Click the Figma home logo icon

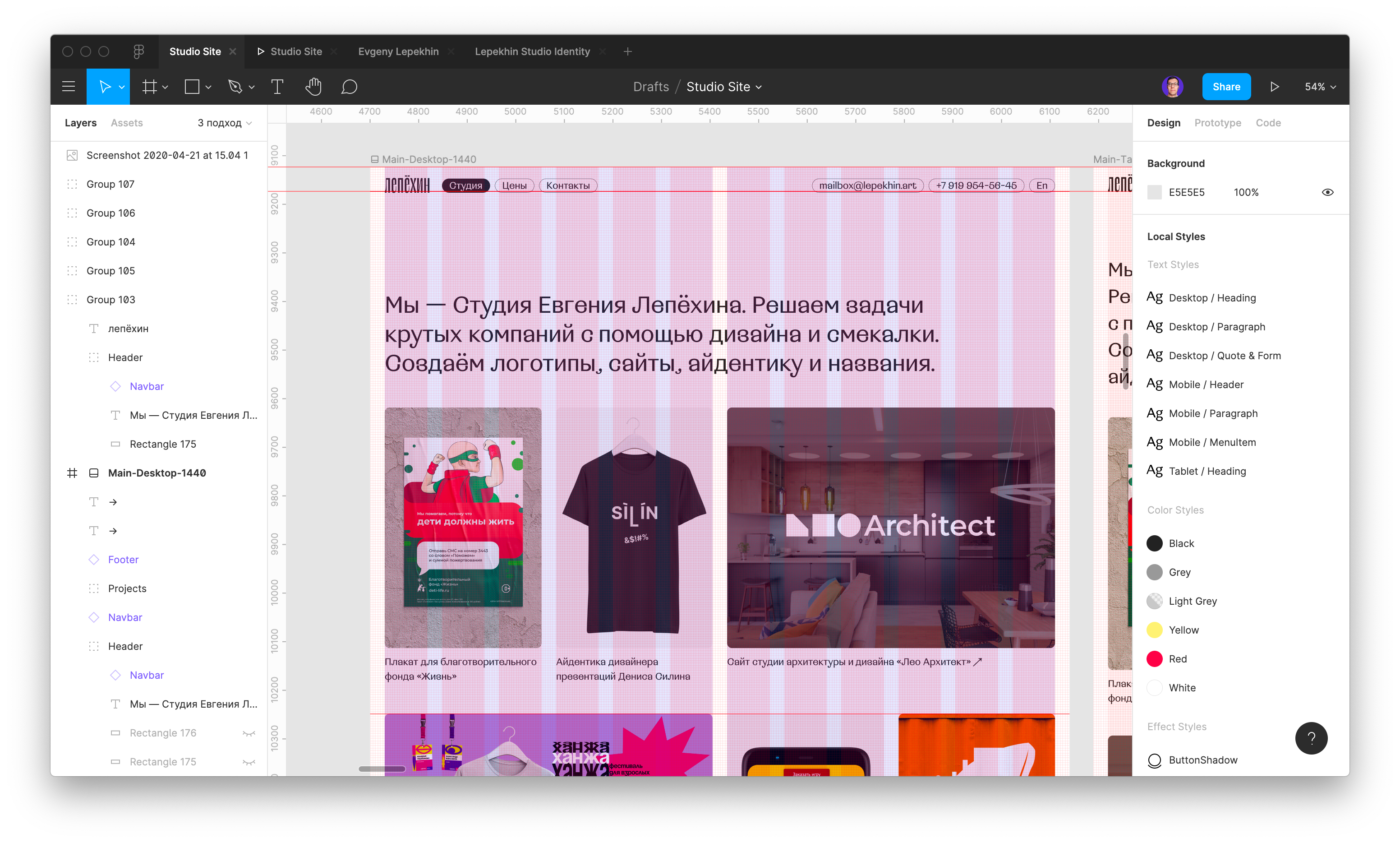[139, 51]
